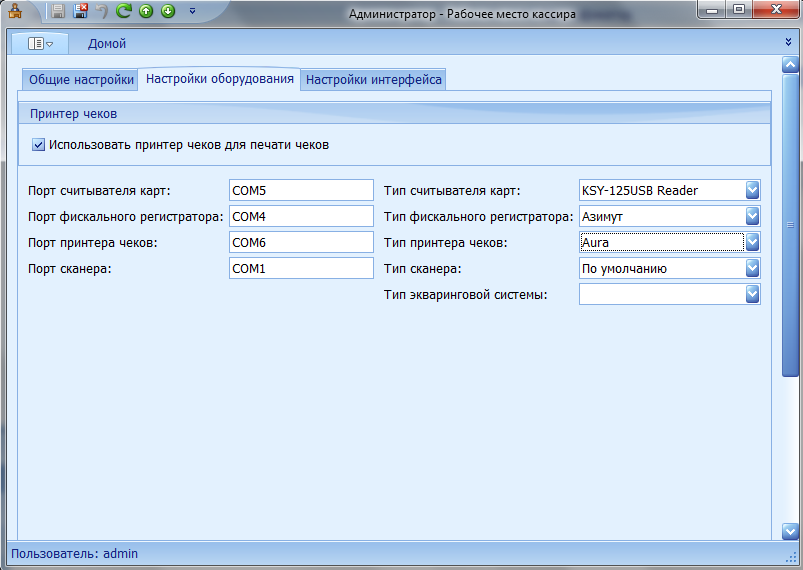Open the scanner type dropdown
The height and width of the screenshot is (570, 803).
752,268
